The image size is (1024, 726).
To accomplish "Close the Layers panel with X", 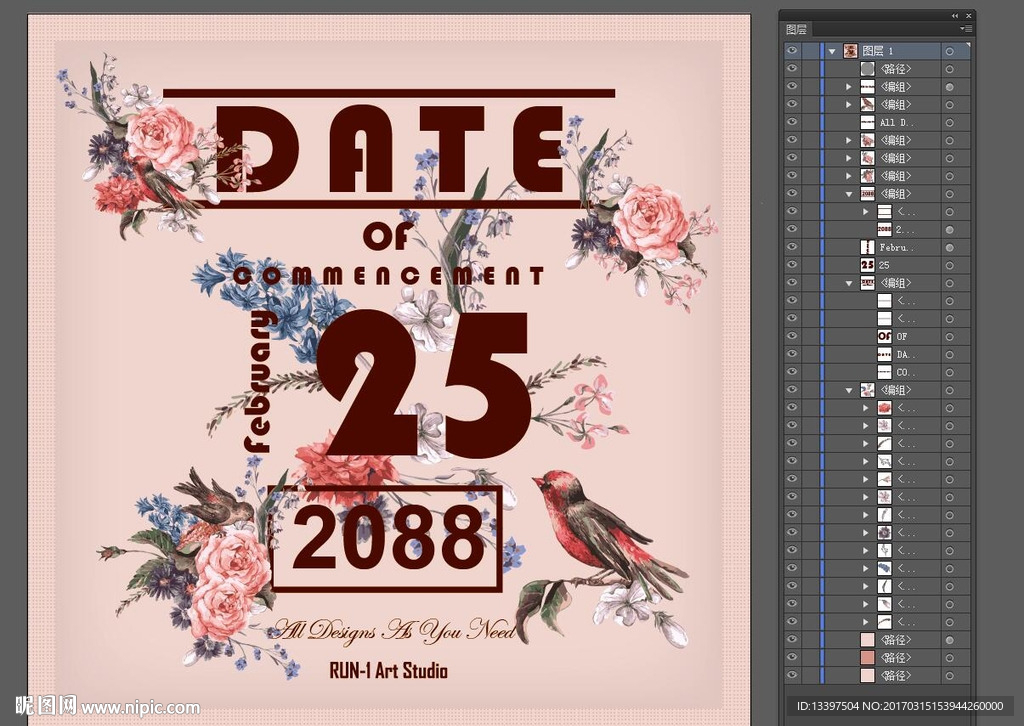I will [x=967, y=16].
